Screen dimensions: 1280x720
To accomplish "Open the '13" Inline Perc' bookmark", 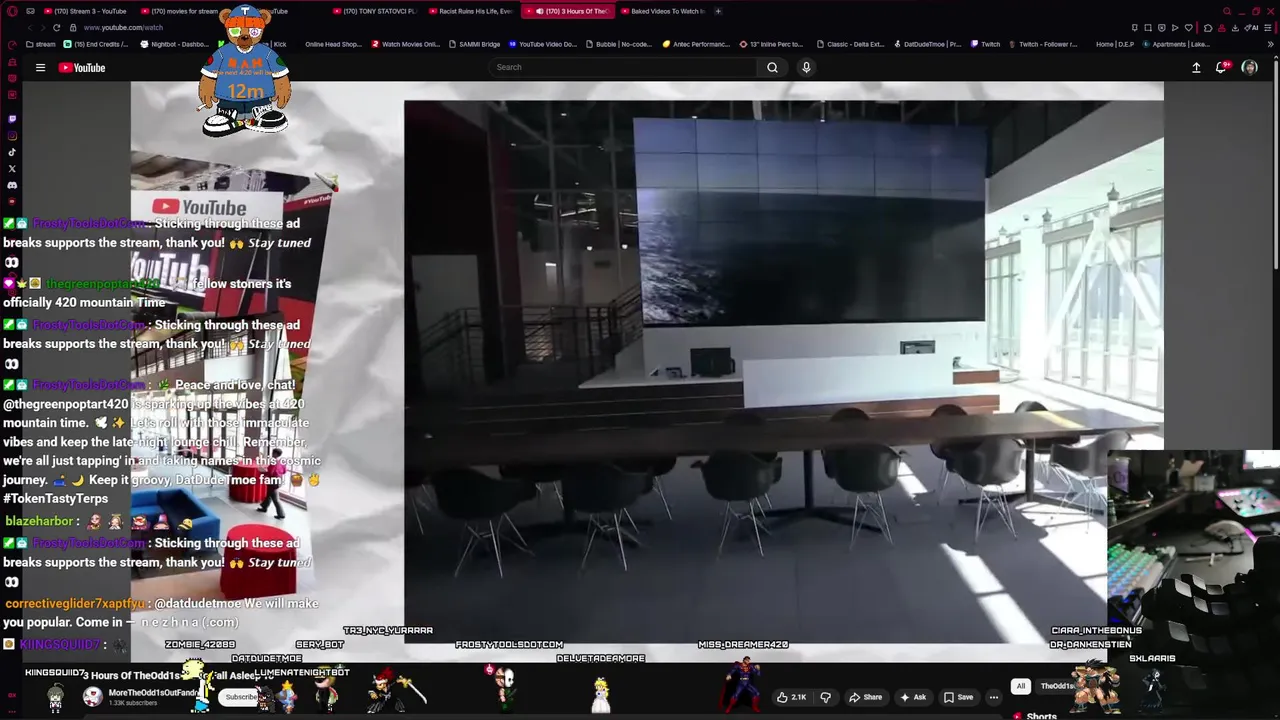I will pos(772,44).
